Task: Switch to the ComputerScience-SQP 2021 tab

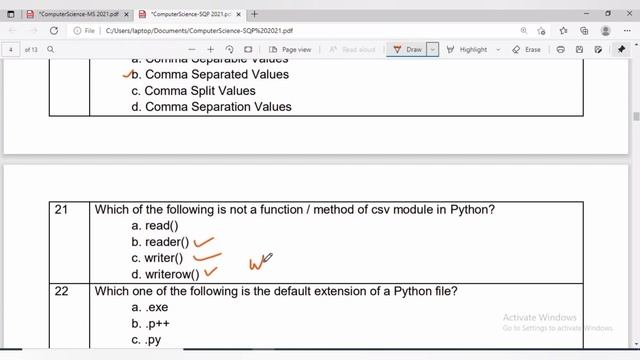Action: [191, 14]
